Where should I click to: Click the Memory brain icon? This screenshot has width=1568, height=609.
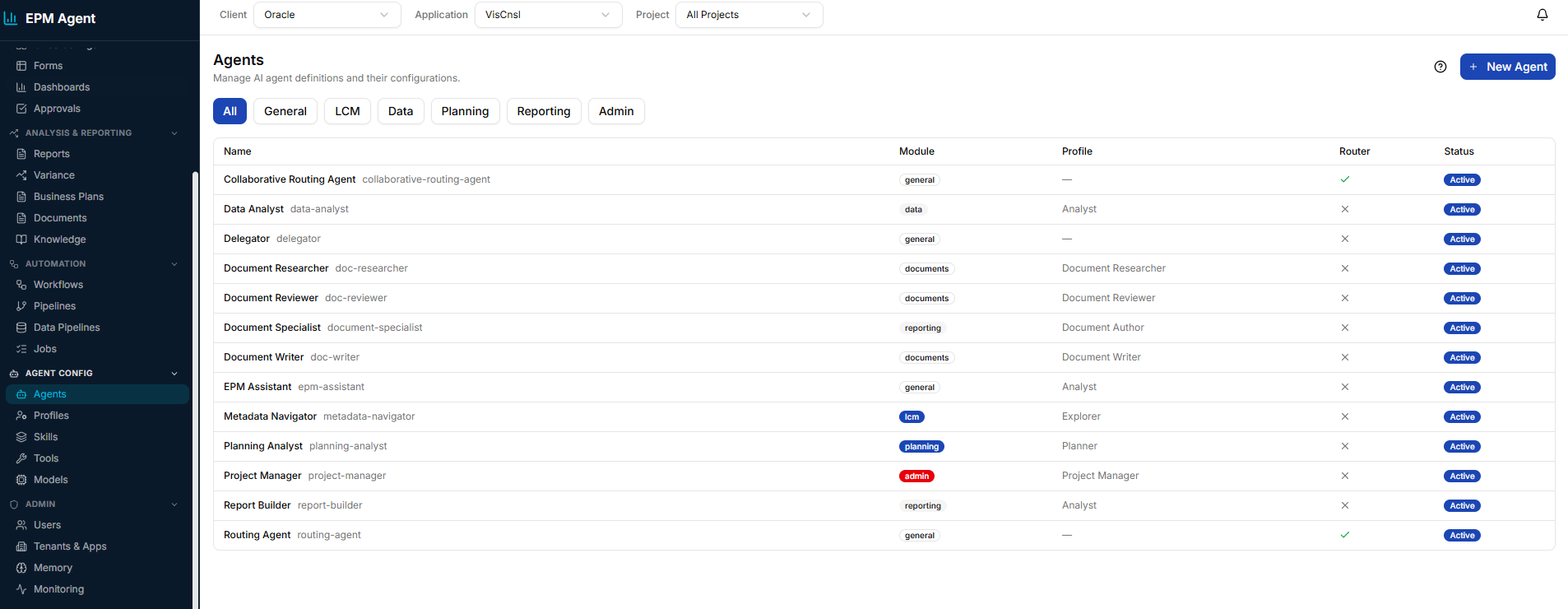21,568
